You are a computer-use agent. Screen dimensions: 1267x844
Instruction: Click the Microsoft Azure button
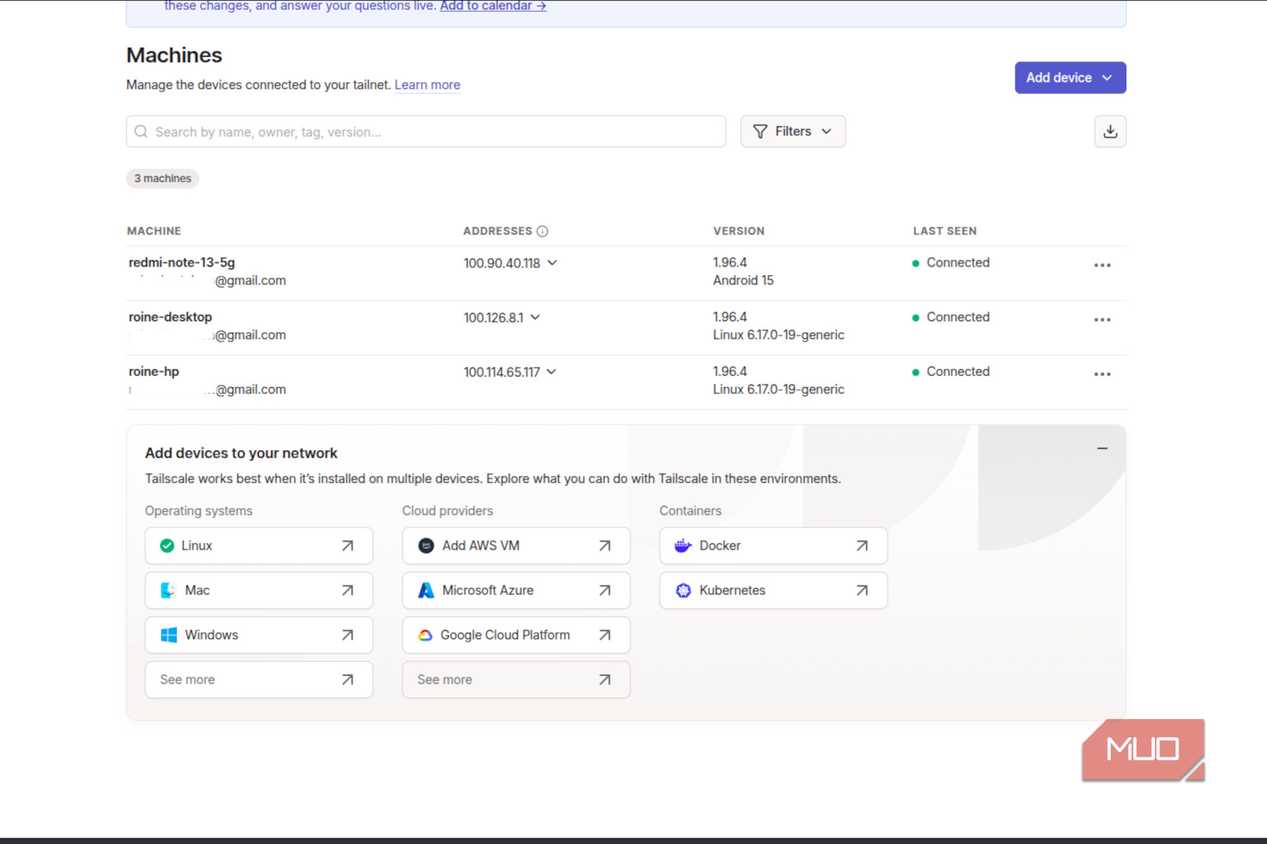[516, 590]
